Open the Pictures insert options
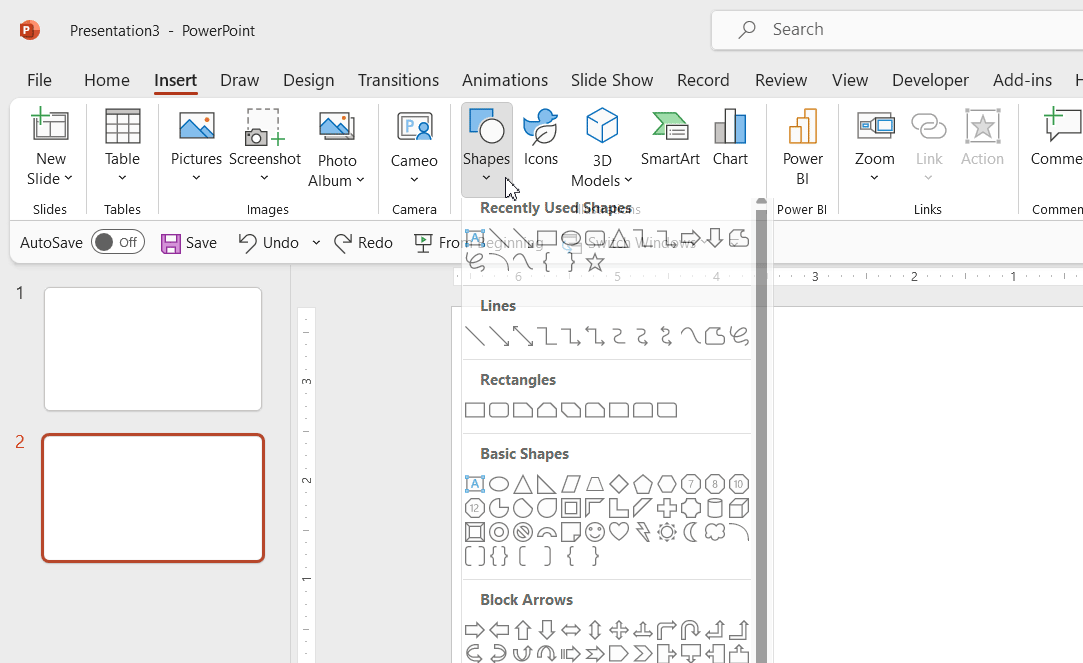 tap(196, 143)
